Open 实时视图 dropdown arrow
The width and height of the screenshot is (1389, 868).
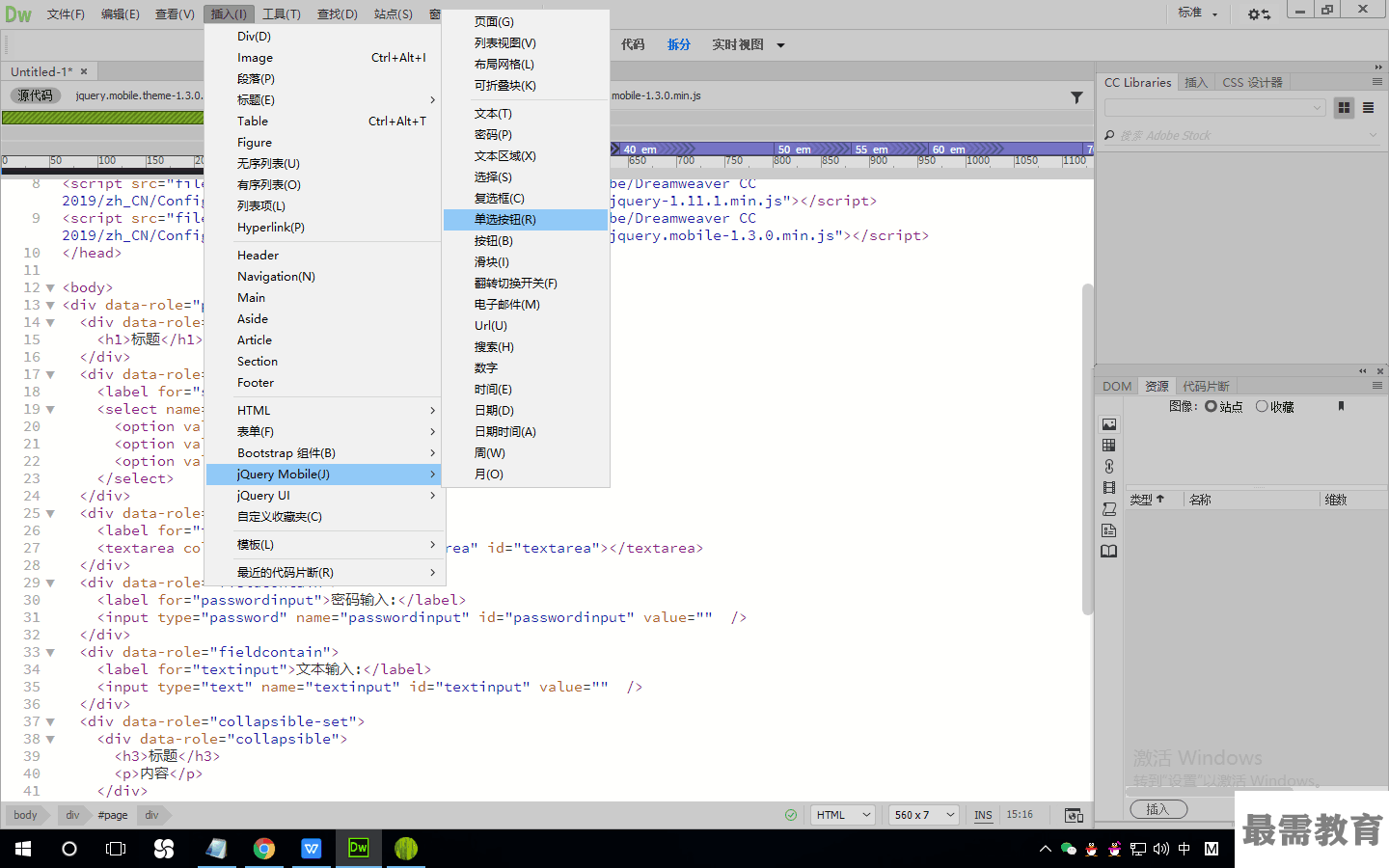pos(780,45)
